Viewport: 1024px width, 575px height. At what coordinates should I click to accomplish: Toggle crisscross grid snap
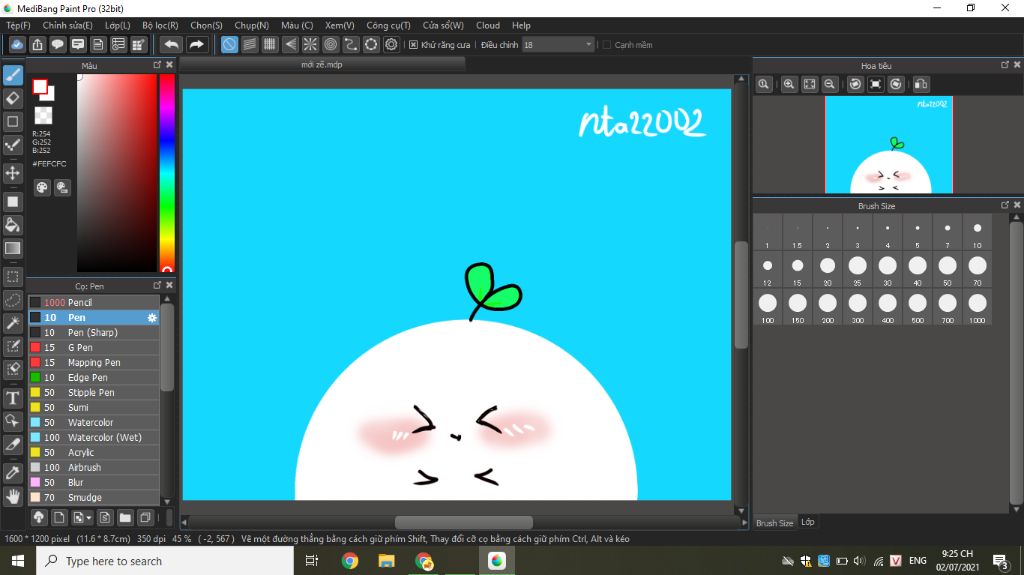pyautogui.click(x=270, y=44)
